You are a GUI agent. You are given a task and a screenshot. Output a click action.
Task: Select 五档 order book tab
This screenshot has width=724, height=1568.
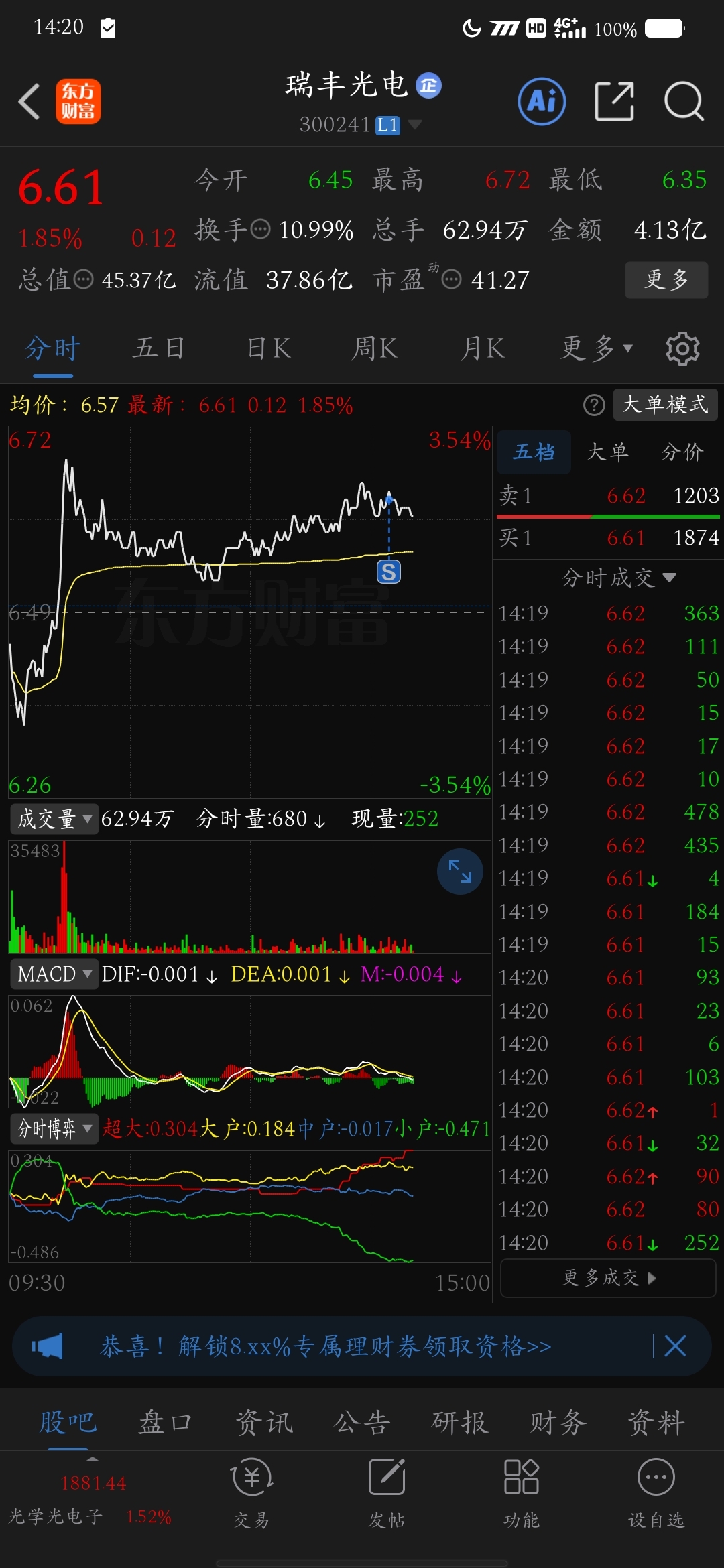[x=534, y=452]
